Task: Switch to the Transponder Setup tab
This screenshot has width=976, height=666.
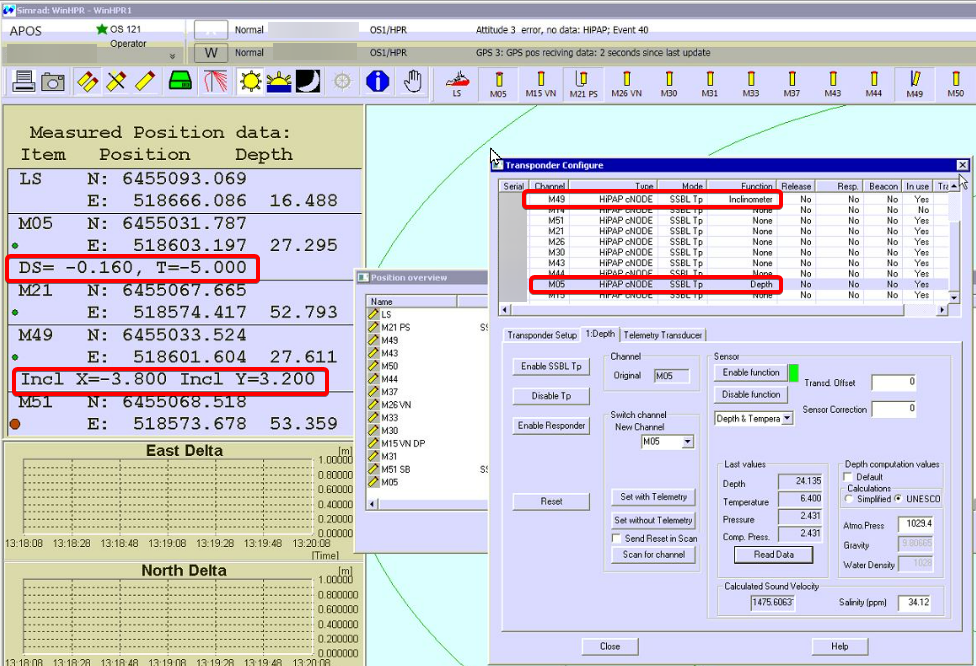Action: (x=540, y=335)
